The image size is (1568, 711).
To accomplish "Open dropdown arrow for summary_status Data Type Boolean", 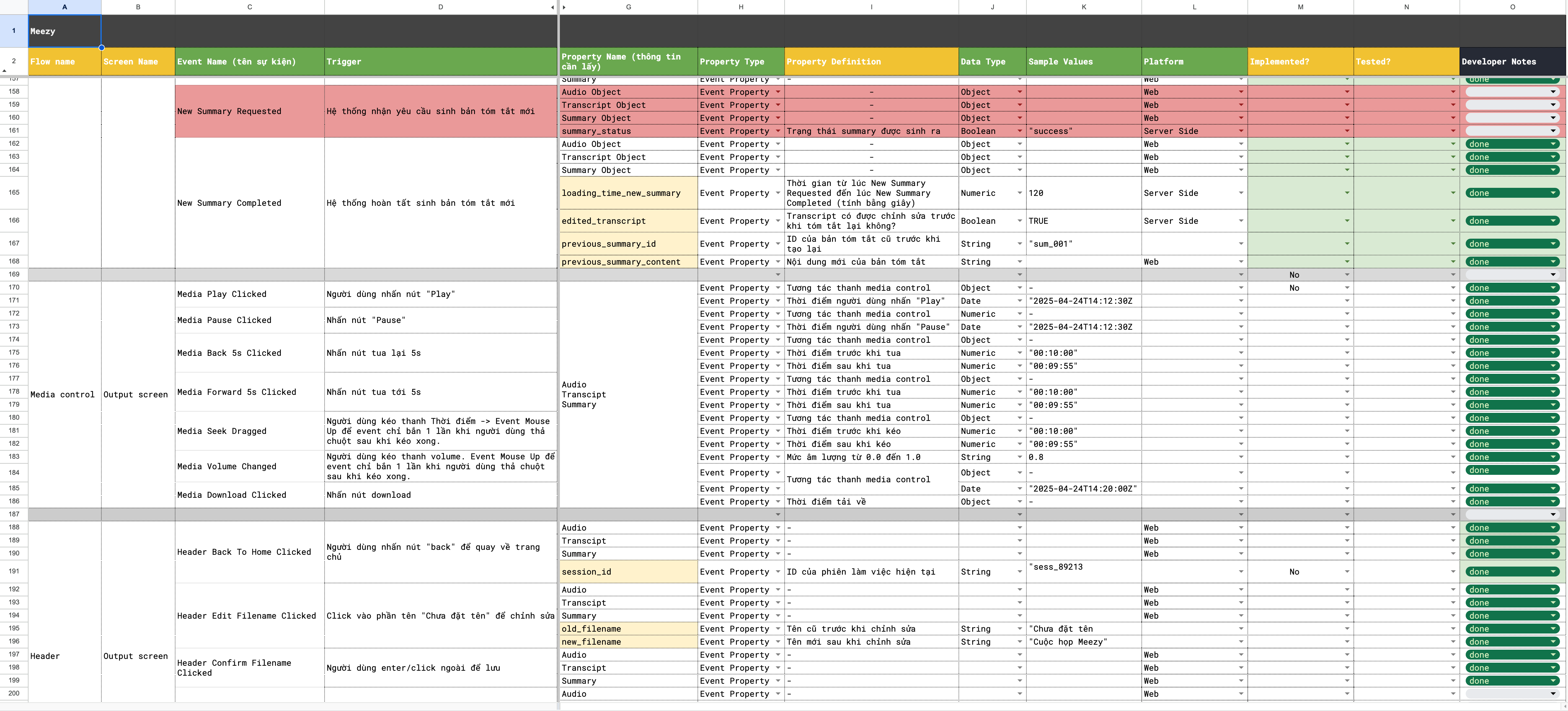I will [1020, 131].
